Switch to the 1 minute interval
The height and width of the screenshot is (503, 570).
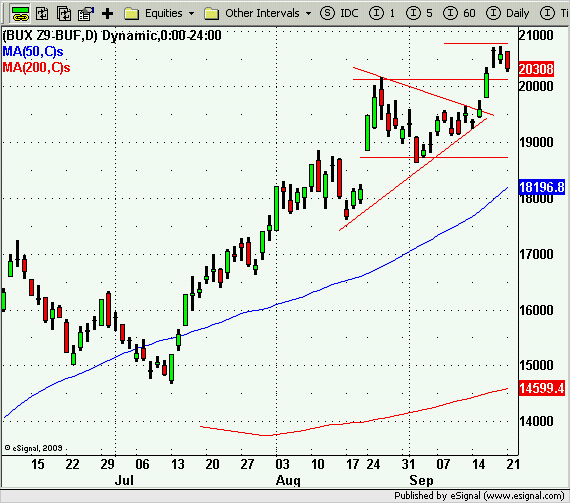pos(382,13)
